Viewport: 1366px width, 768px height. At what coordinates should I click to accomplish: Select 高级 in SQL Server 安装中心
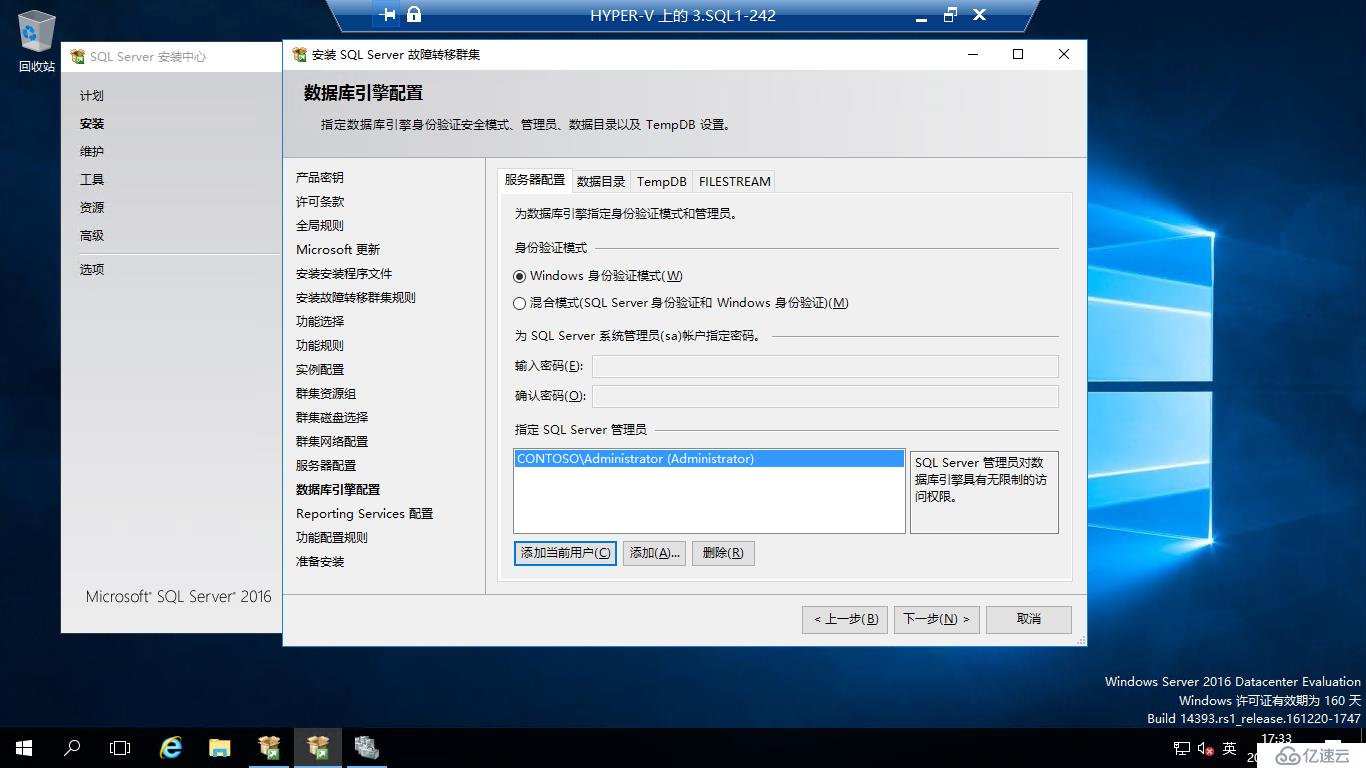pos(92,236)
